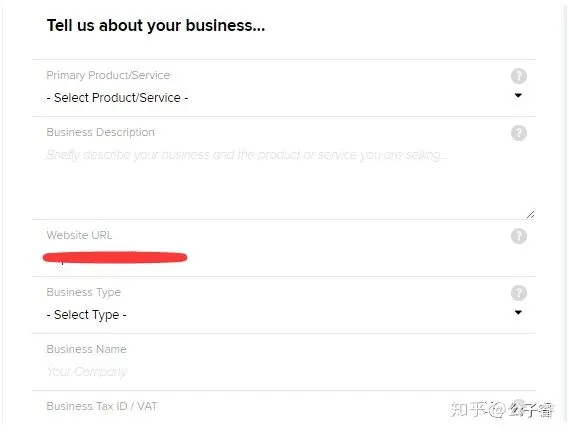Click the Business Tax ID / VAT field

[x=284, y=408]
